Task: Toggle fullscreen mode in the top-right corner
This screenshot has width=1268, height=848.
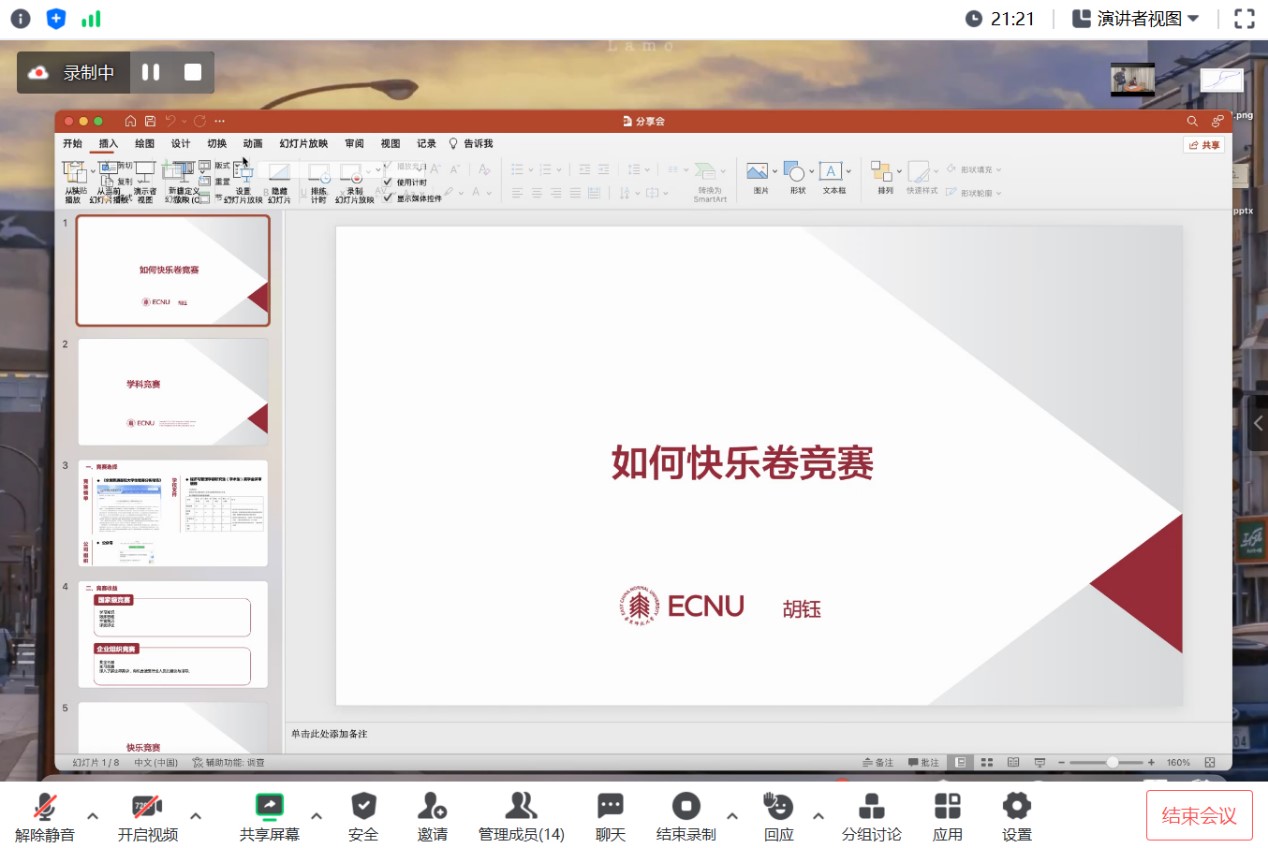Action: pos(1244,18)
